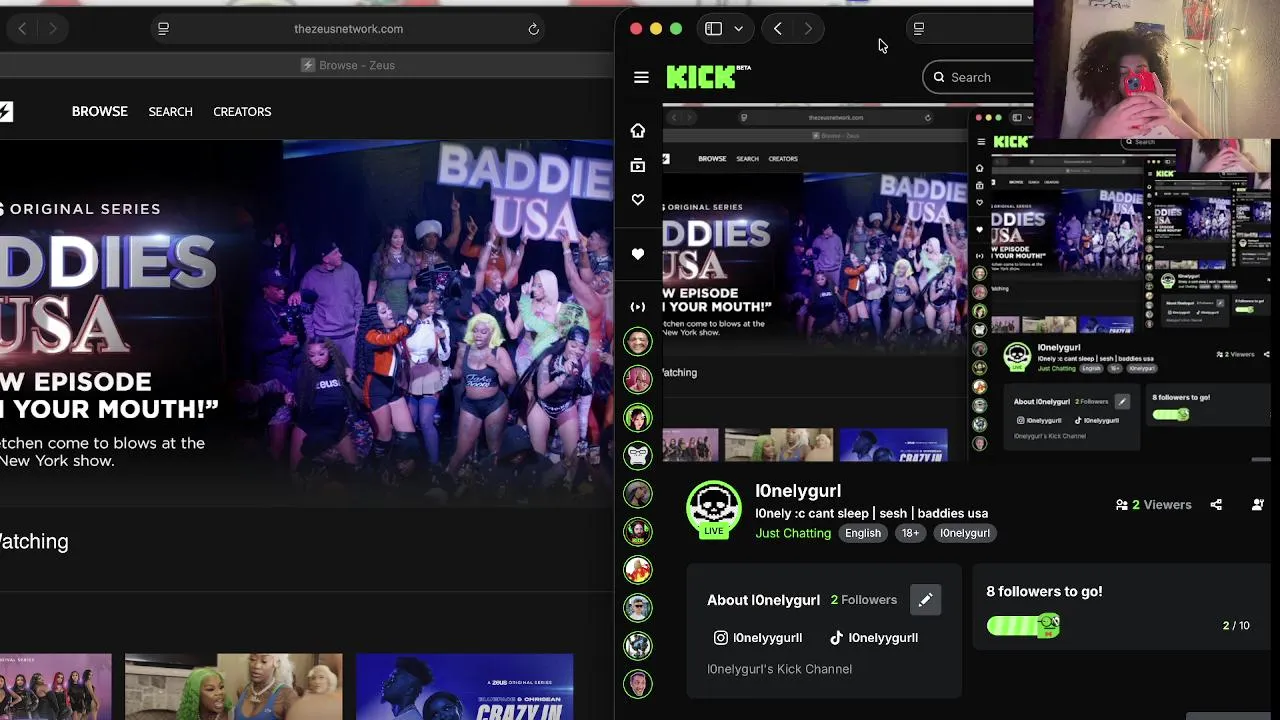The height and width of the screenshot is (720, 1280).
Task: Click the 2 Followers count
Action: coord(864,600)
